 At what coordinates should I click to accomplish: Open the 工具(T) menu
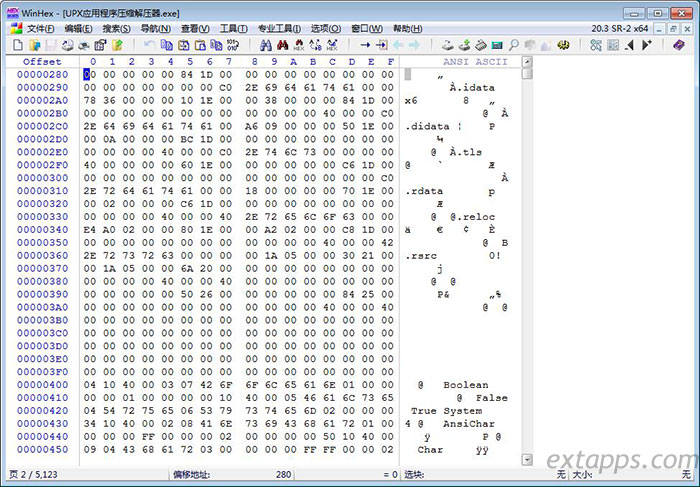pos(233,29)
